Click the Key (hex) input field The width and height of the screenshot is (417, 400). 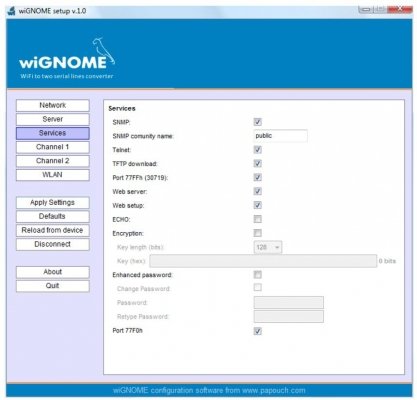point(263,261)
